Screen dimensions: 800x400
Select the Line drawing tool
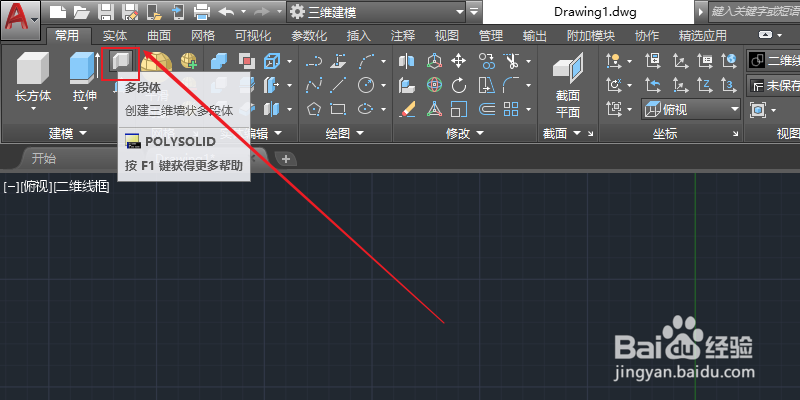click(338, 85)
